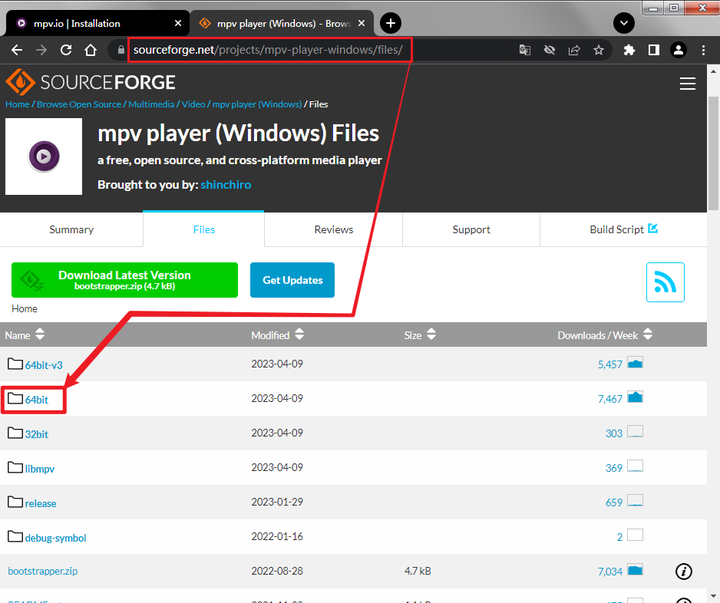Click the bookmark star icon
The height and width of the screenshot is (603, 720).
pos(598,50)
